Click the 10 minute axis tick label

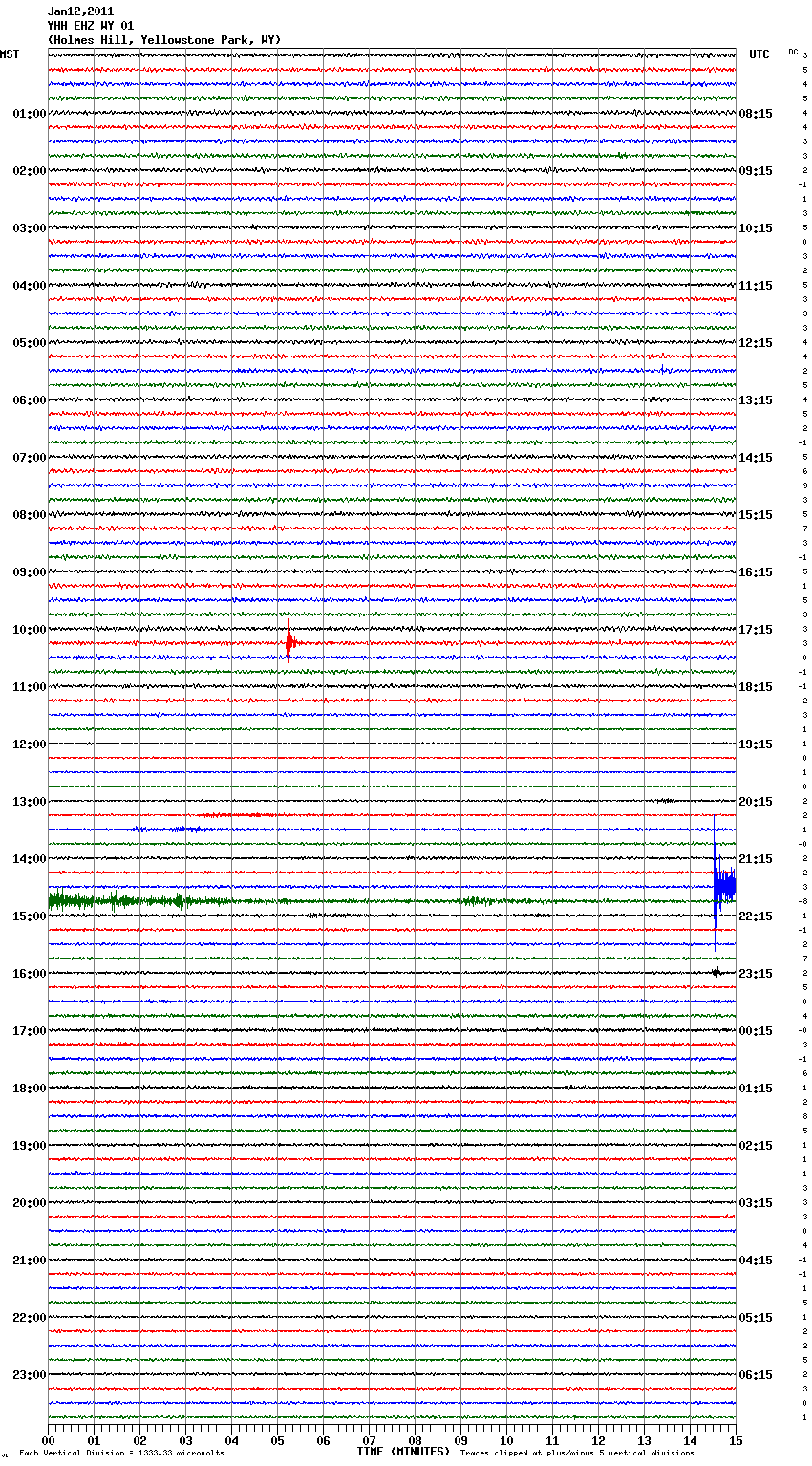(x=506, y=1440)
